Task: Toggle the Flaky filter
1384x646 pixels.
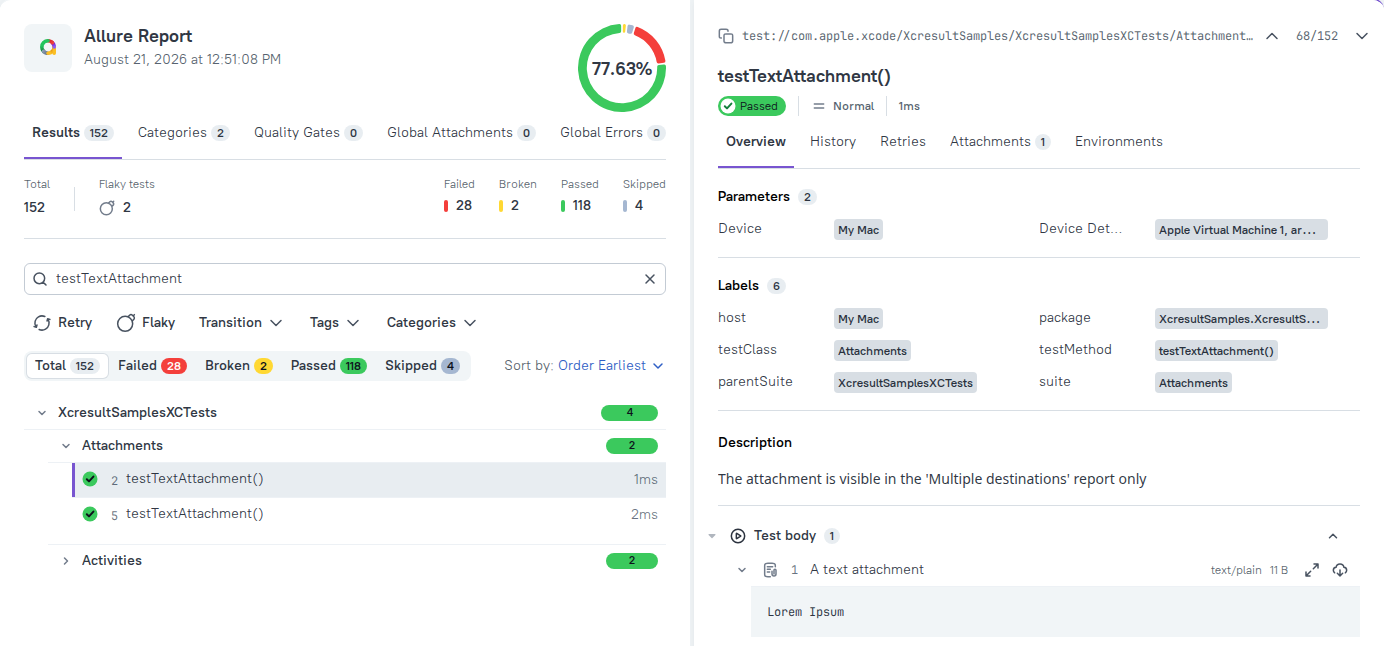Action: (x=146, y=323)
